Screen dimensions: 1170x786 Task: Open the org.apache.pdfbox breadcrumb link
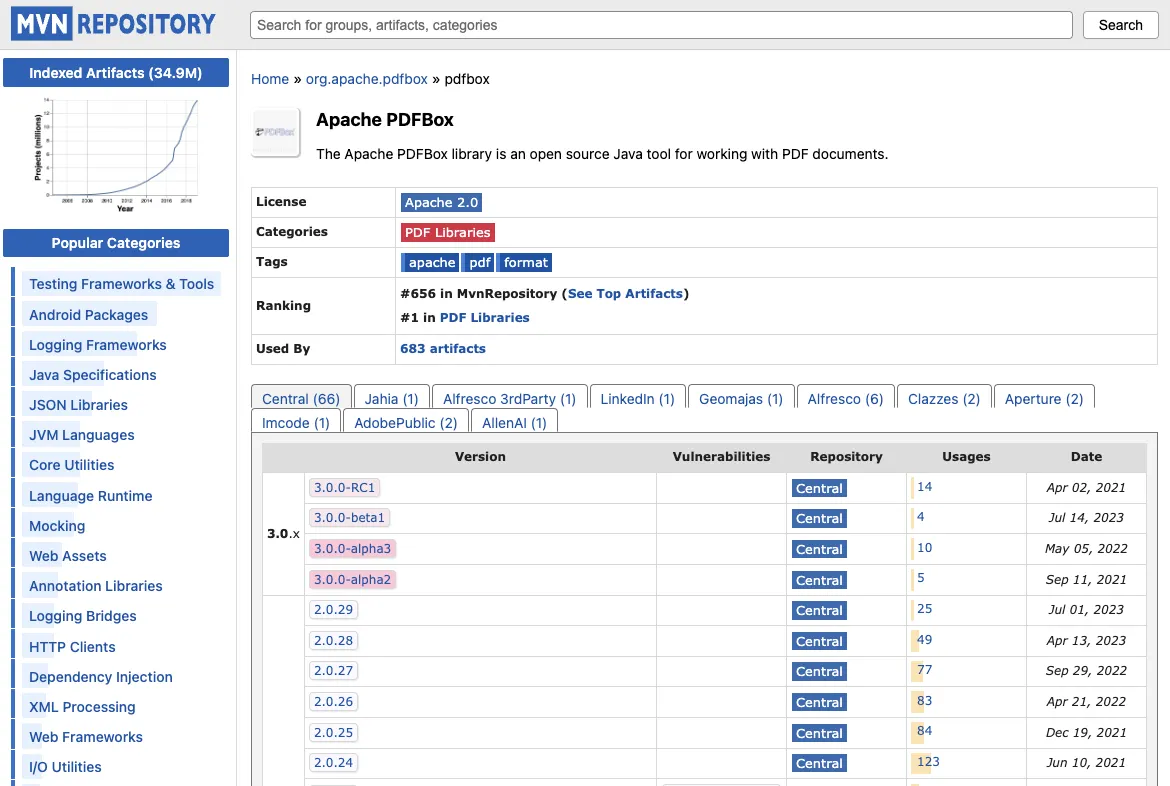(x=366, y=79)
